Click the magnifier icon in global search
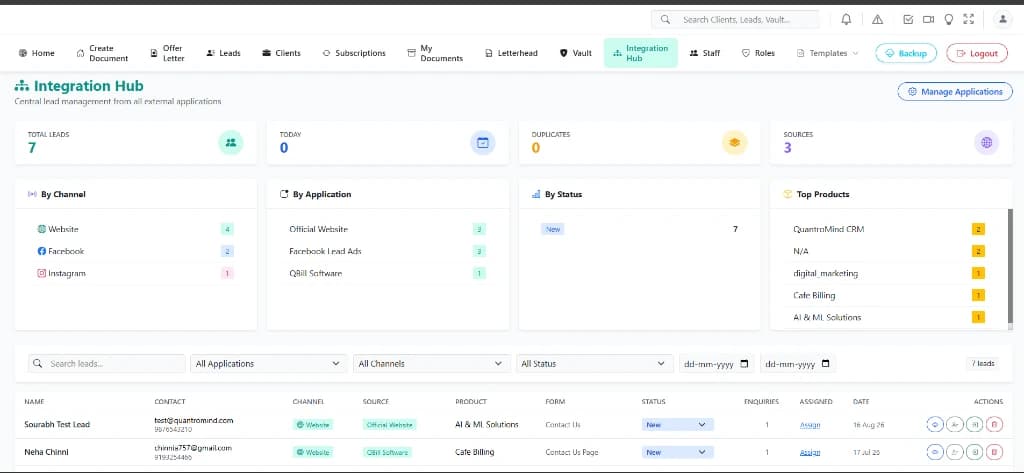 [x=665, y=20]
